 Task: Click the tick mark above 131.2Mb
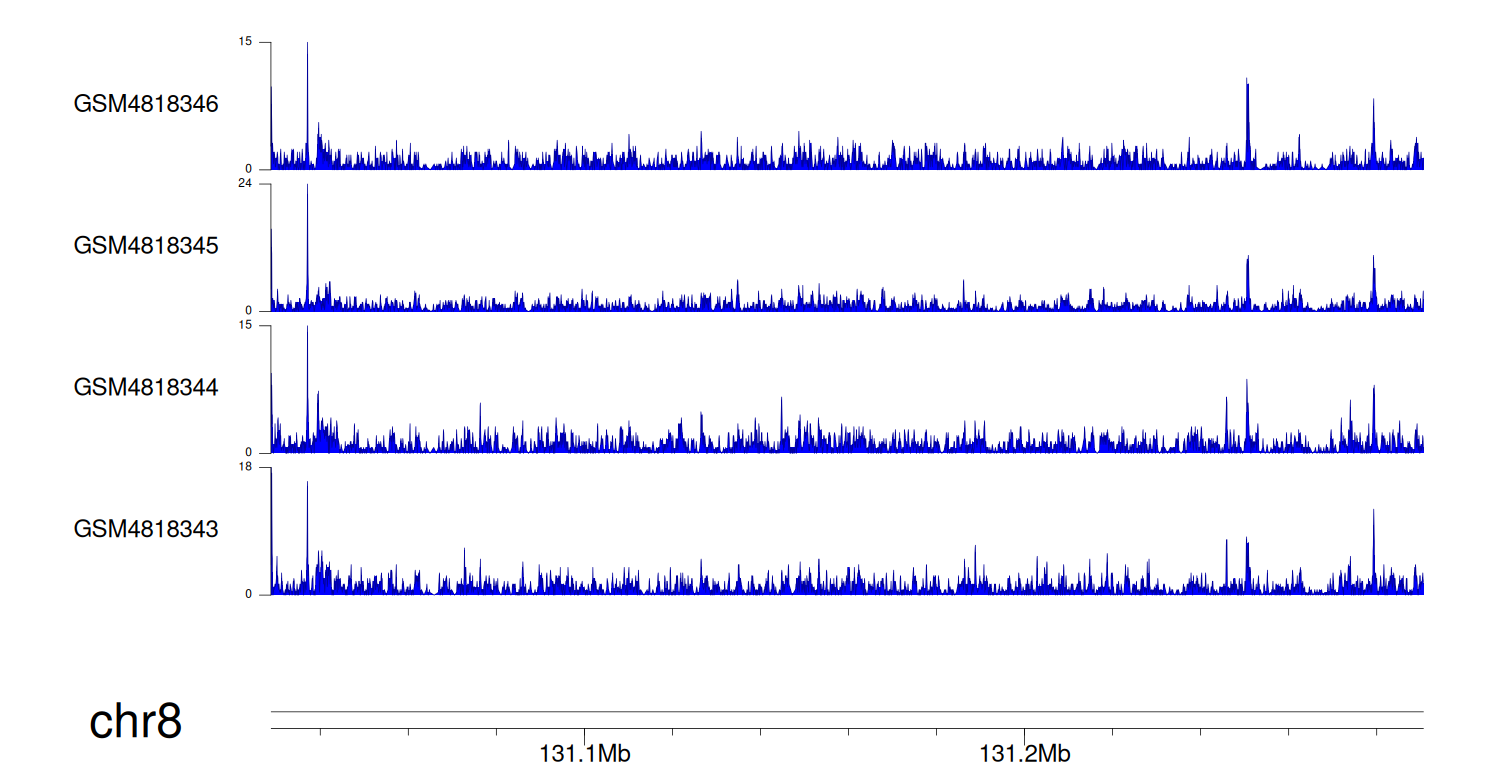[x=1025, y=733]
